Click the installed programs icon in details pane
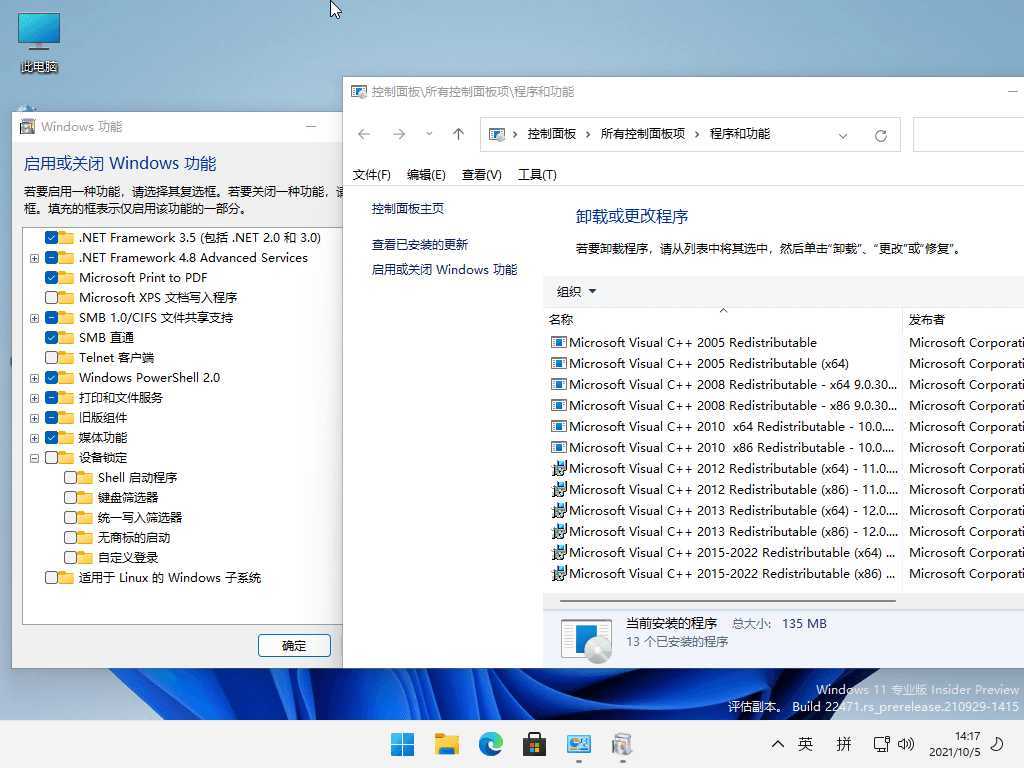1024x768 pixels. click(x=586, y=640)
